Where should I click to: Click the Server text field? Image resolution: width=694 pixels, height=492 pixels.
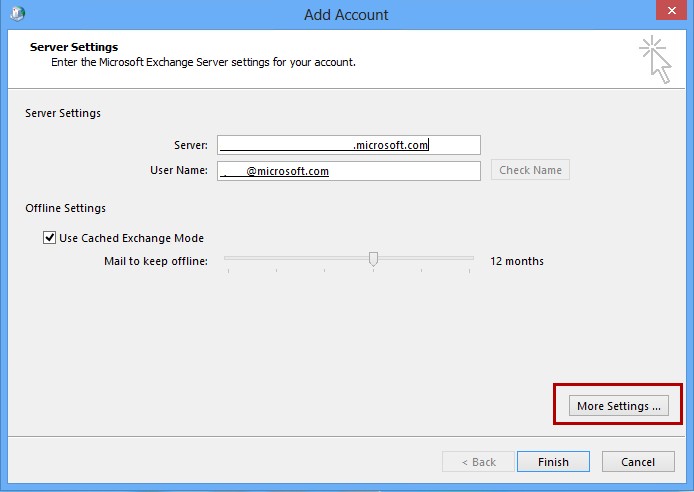349,145
